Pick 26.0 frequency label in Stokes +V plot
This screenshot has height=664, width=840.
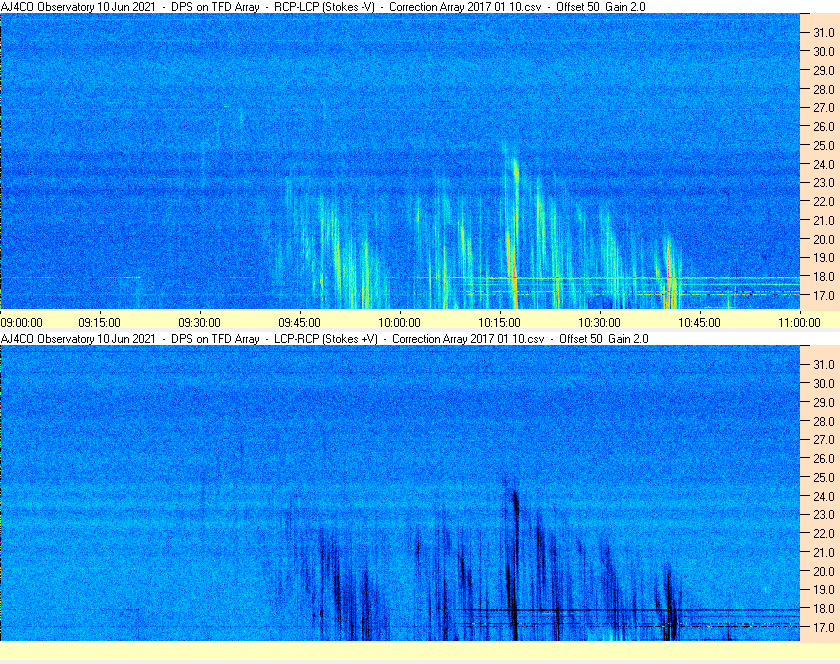(x=824, y=458)
